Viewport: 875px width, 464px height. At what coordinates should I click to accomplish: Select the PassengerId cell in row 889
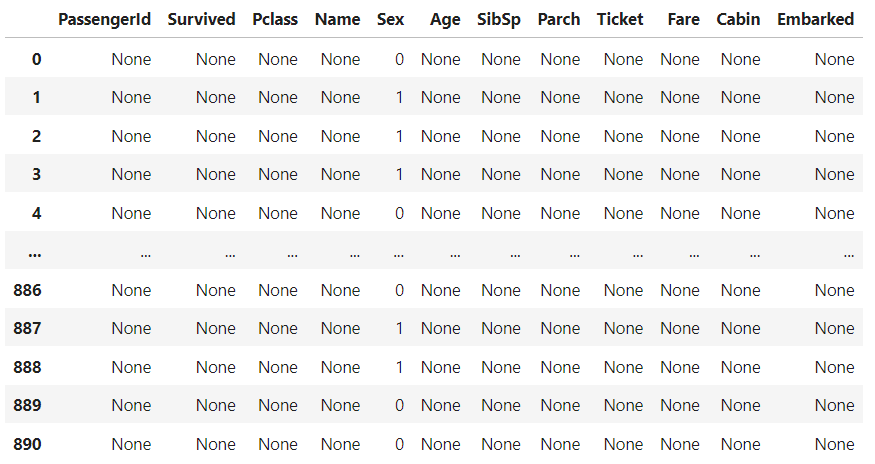(x=131, y=406)
